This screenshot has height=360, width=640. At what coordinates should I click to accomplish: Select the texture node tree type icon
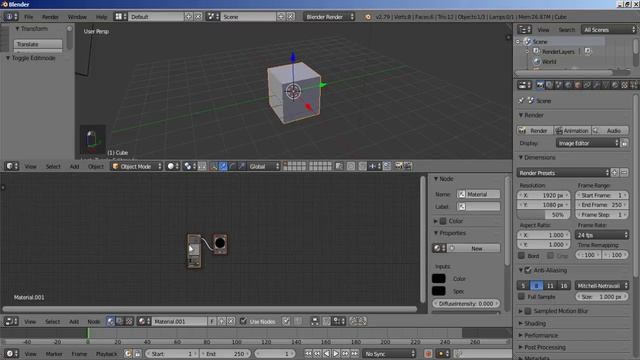pyautogui.click(x=129, y=321)
